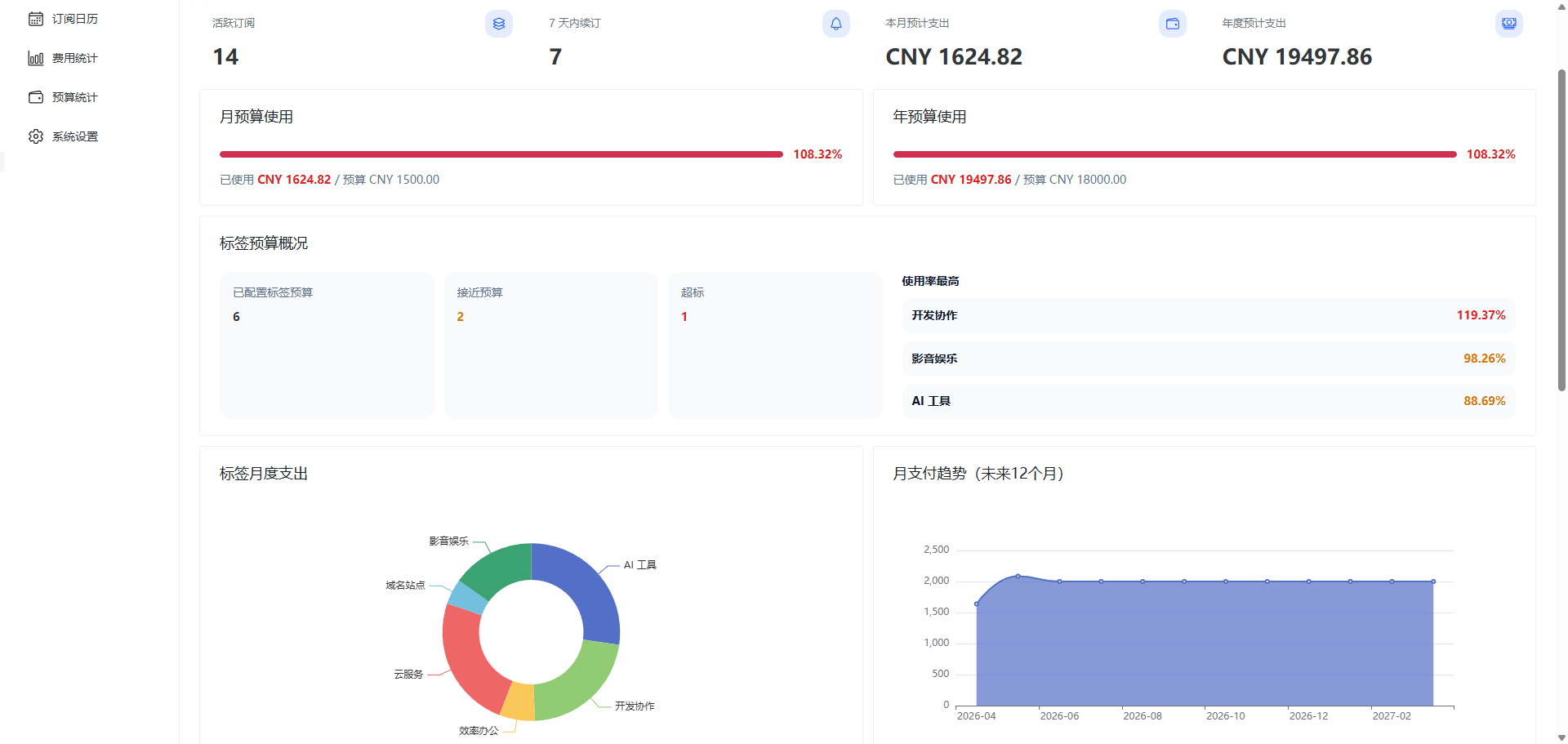Click the 119.37% usage value
The image size is (1568, 744).
tap(1481, 315)
